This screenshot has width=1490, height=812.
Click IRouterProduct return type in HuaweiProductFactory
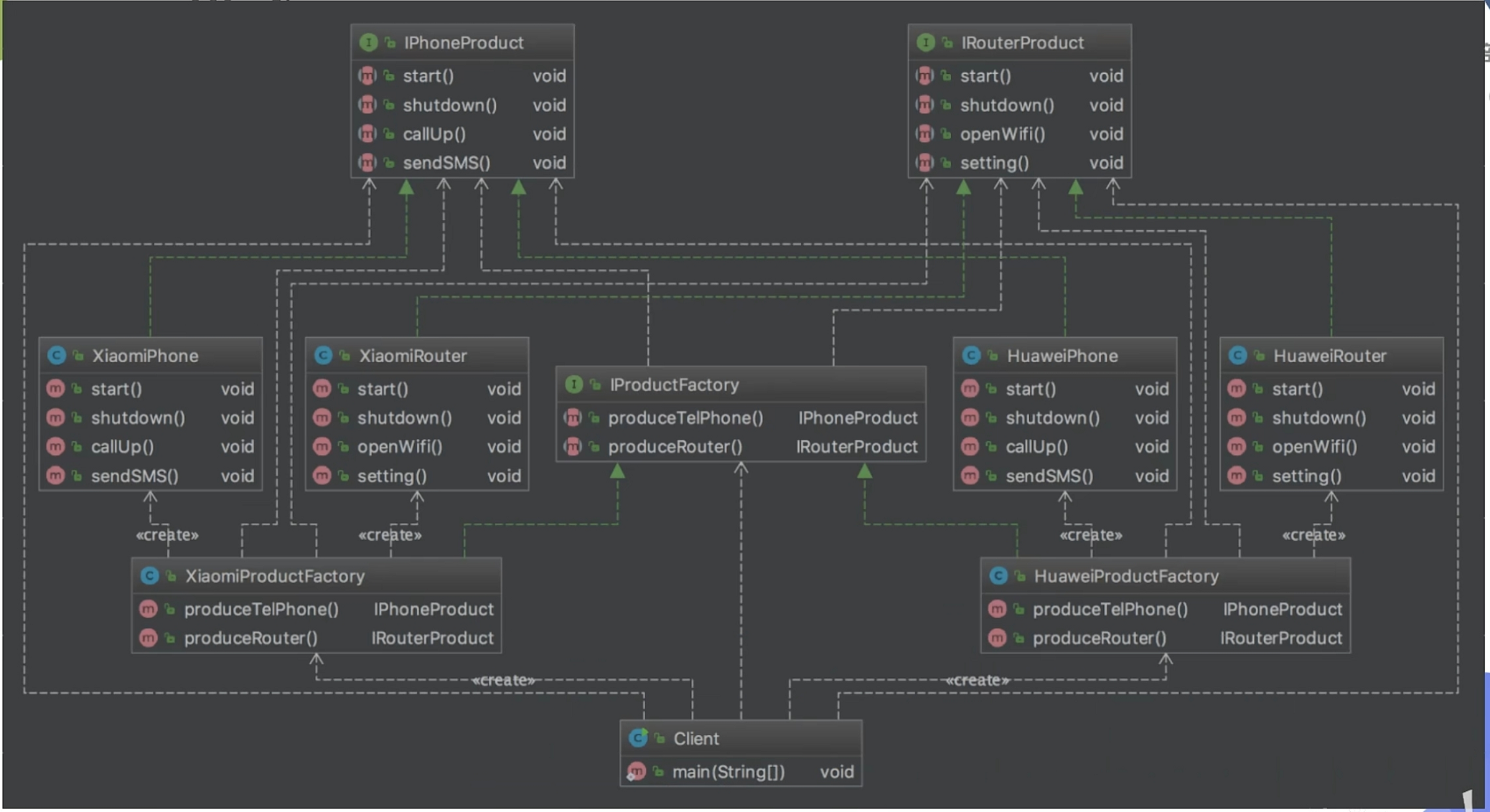(x=1280, y=638)
